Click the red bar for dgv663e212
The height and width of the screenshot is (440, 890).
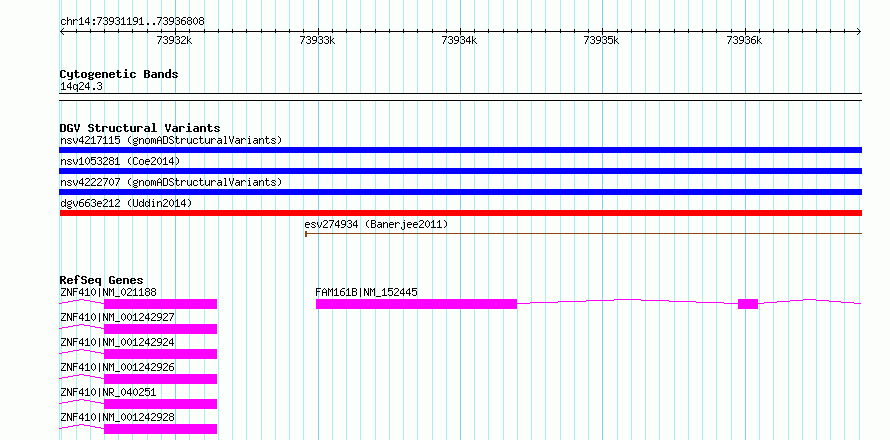coord(460,213)
